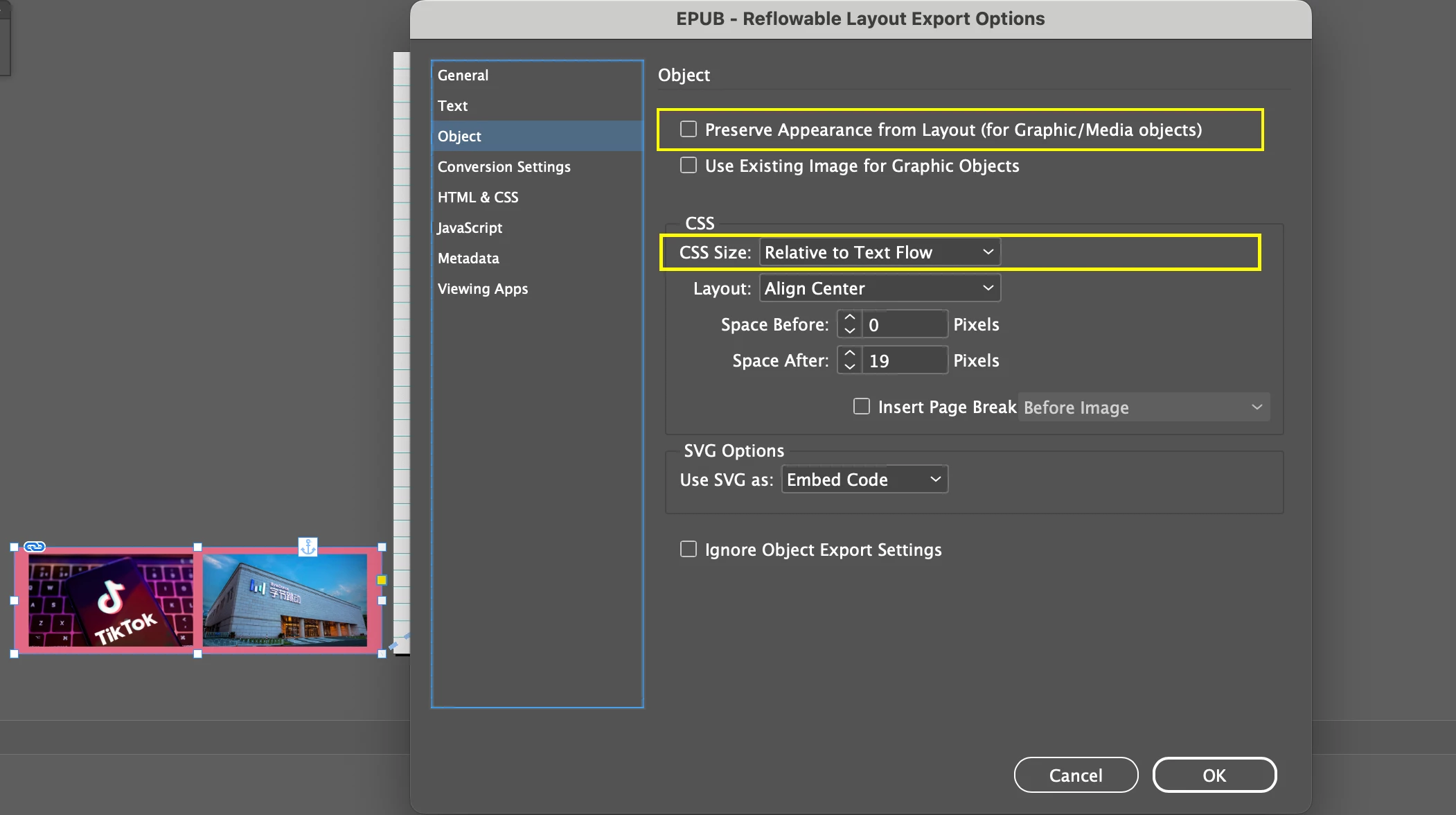Click Space After stepper arrows
The image size is (1456, 815).
tap(849, 360)
